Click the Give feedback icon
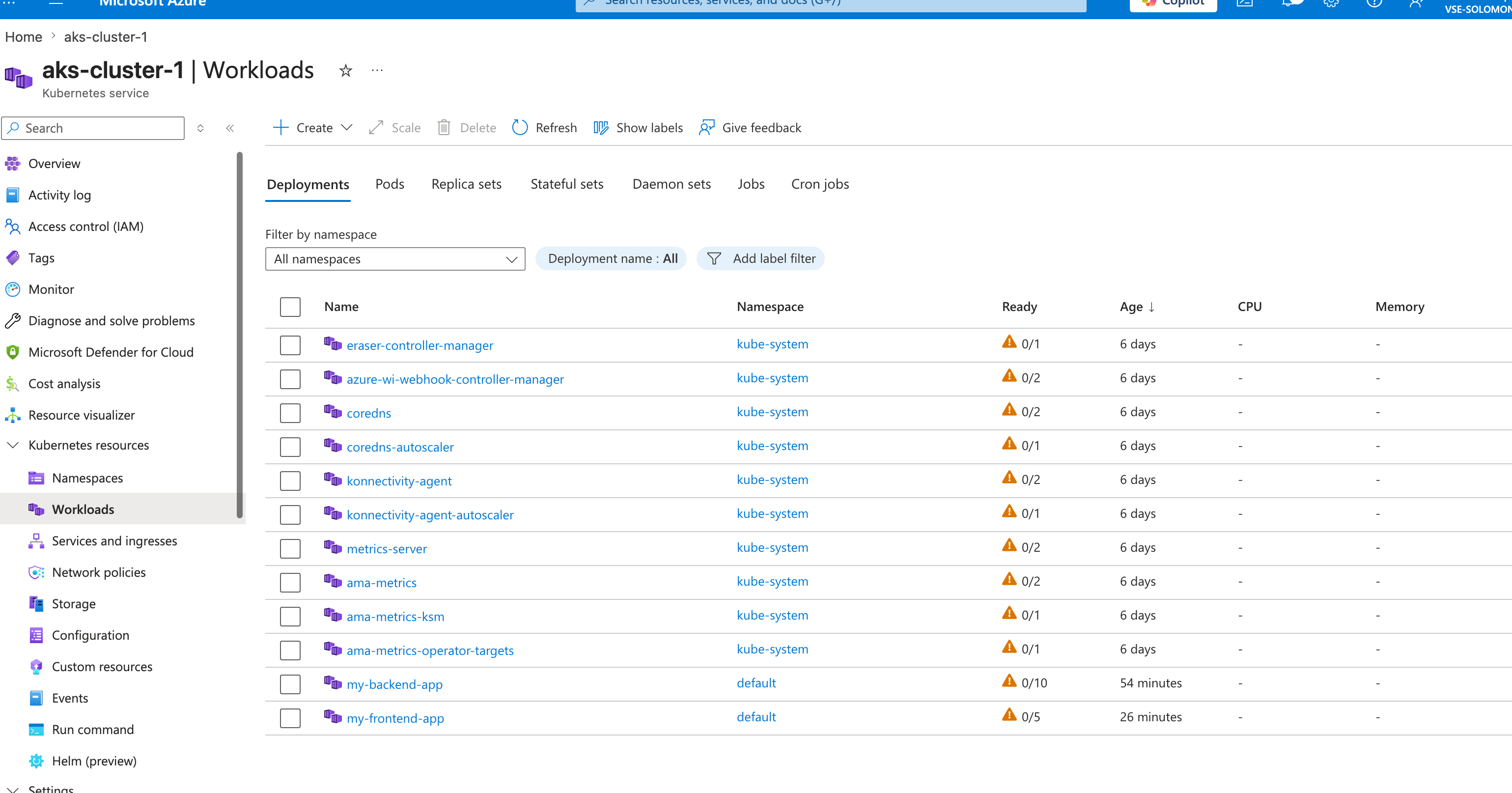 tap(707, 128)
